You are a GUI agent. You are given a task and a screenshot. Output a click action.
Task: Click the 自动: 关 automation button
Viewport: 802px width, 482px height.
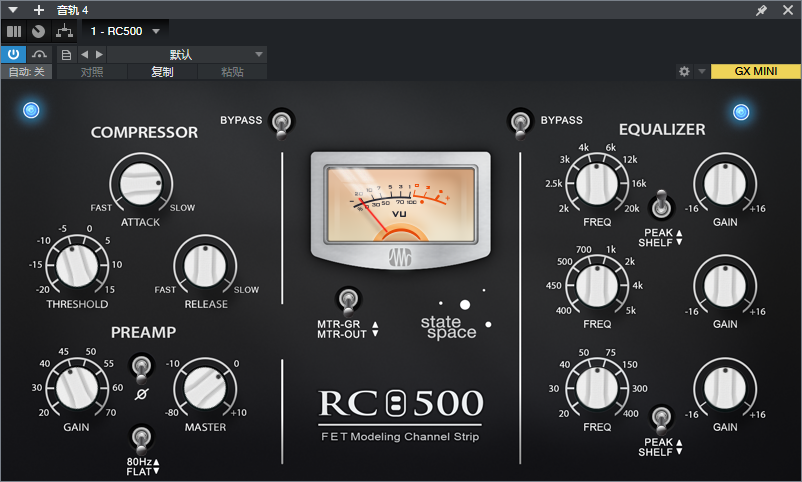coord(27,72)
